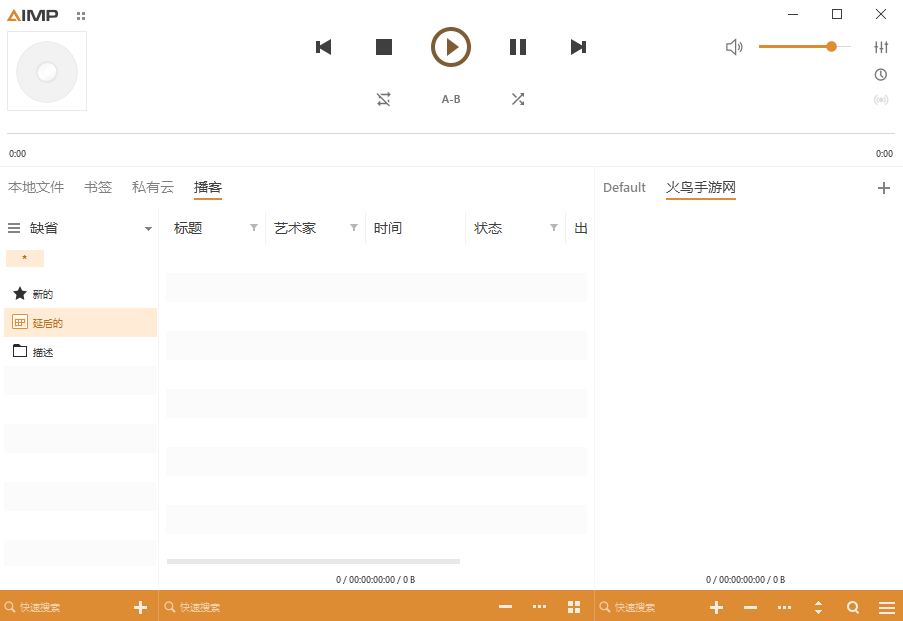Open the hamburger menu next to 缺省
Viewport: 903px width, 621px height.
pyautogui.click(x=14, y=228)
